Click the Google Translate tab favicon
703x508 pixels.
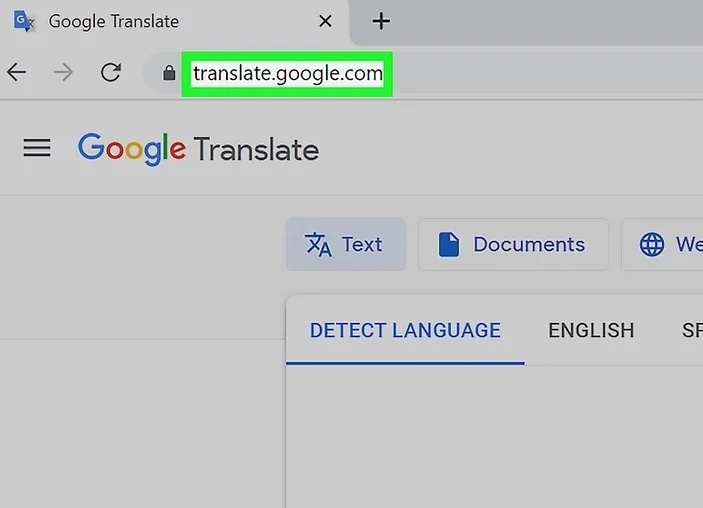click(x=24, y=21)
